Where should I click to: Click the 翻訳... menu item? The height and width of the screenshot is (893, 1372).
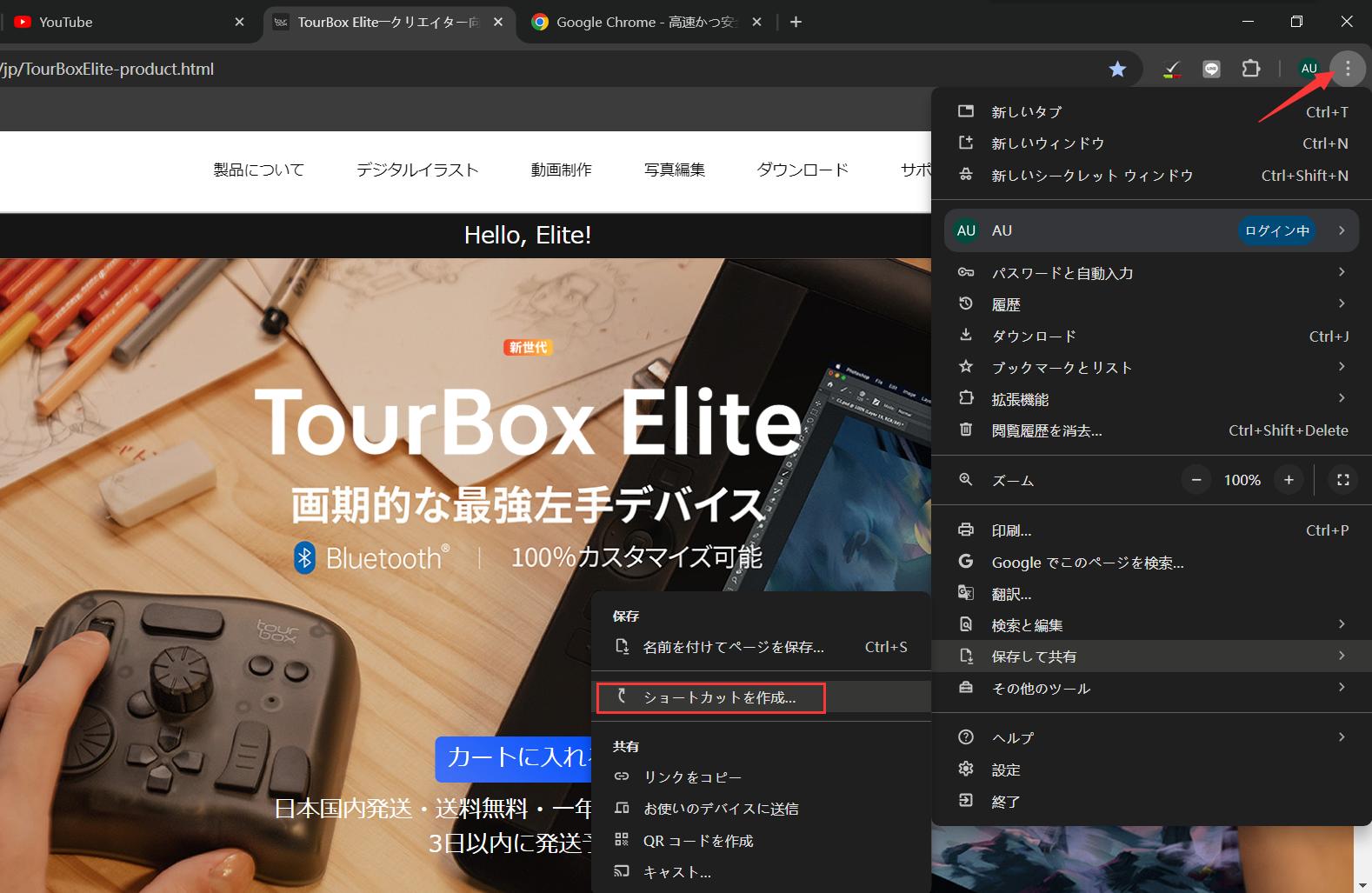1151,594
